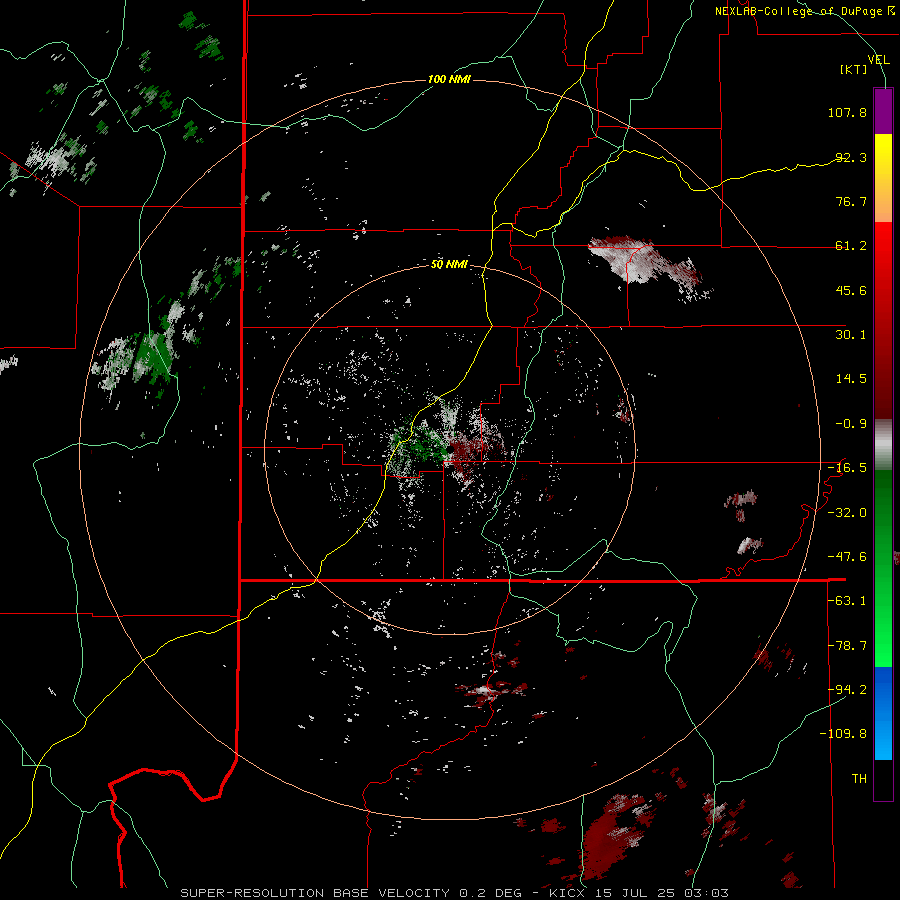Click the -32.0 velocity scale value

[x=847, y=513]
